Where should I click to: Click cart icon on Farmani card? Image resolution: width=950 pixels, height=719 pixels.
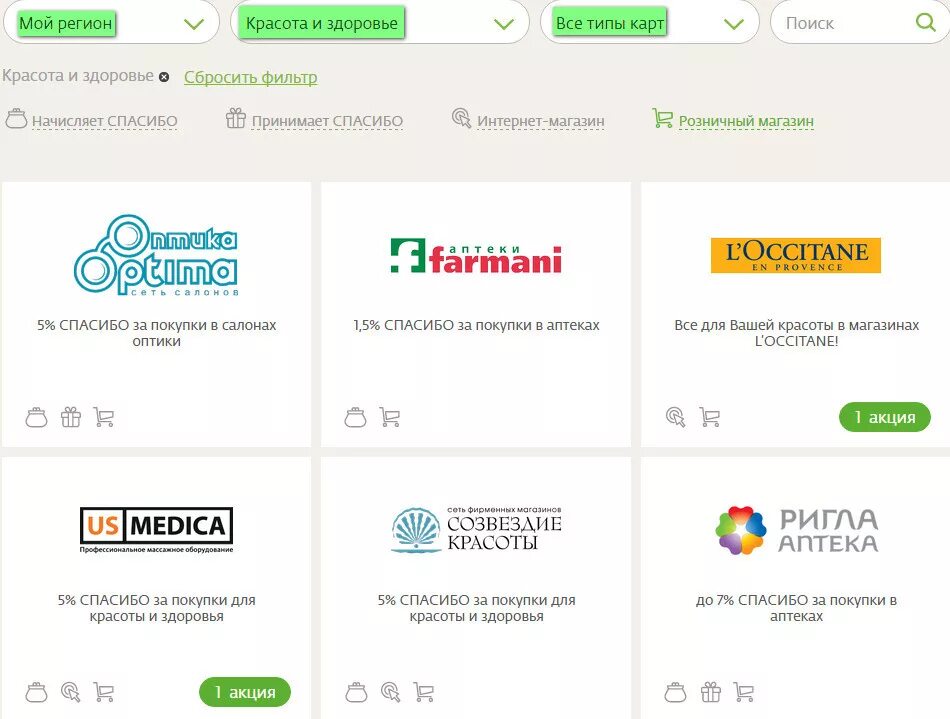tap(390, 417)
